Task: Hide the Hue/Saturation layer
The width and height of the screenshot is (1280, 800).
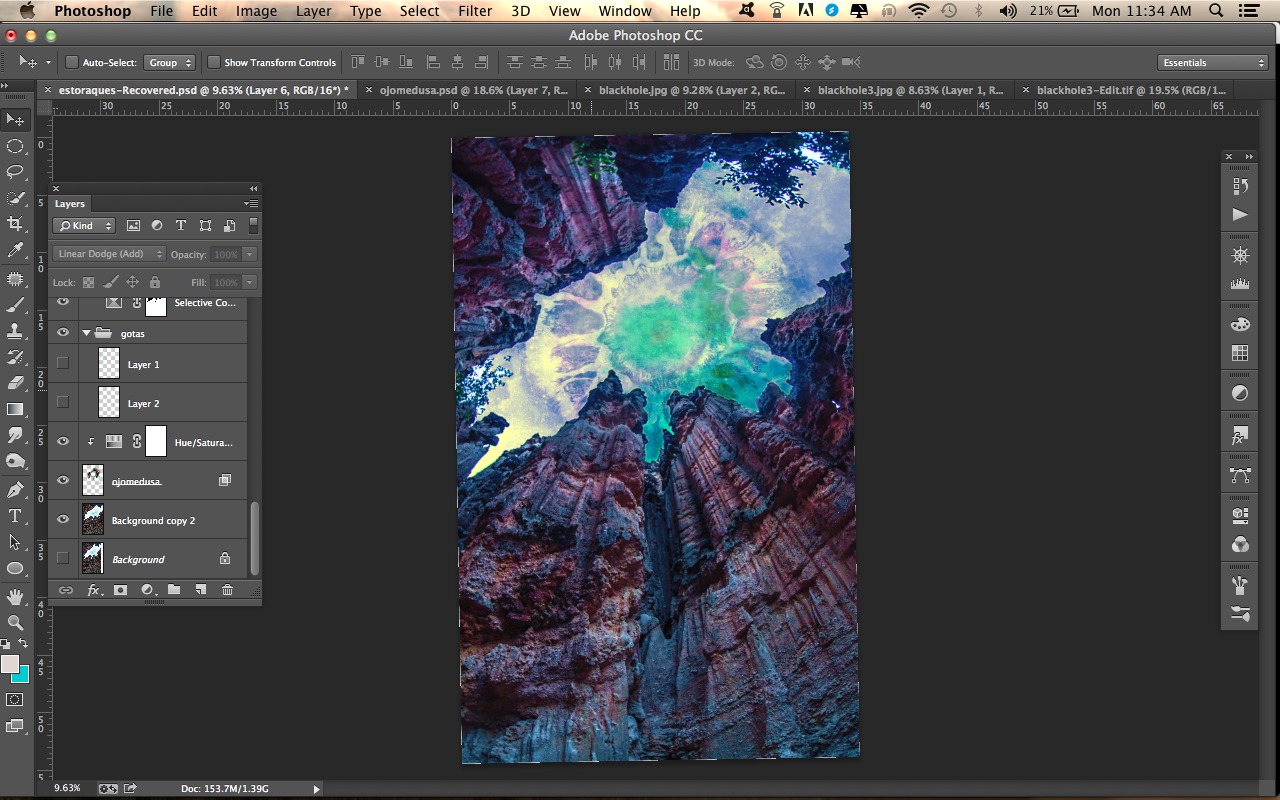Action: click(63, 441)
